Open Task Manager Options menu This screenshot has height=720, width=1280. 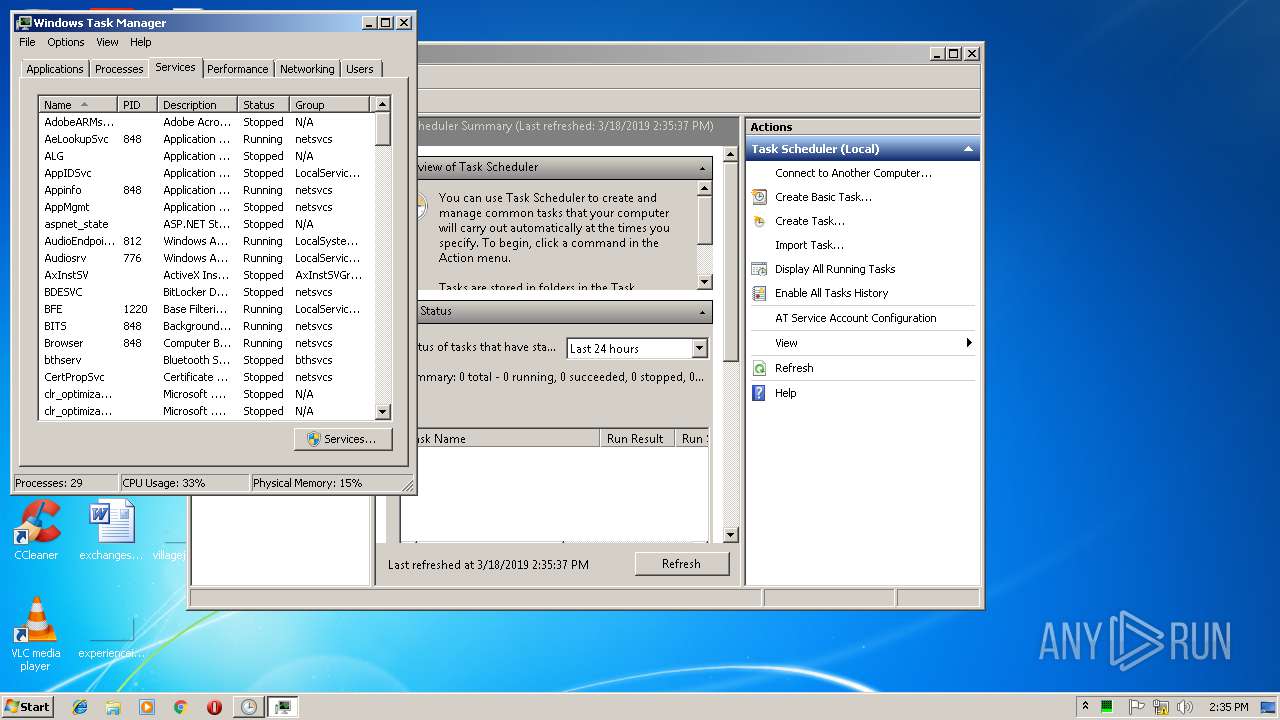coord(66,42)
